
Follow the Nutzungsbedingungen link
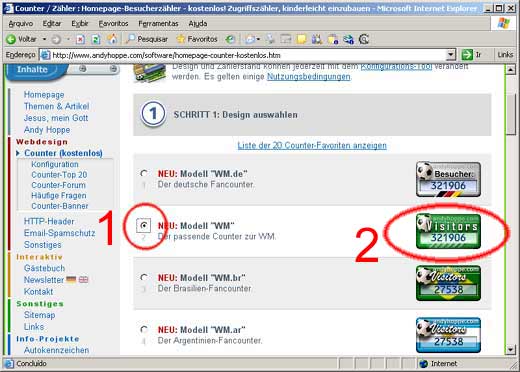click(x=309, y=77)
